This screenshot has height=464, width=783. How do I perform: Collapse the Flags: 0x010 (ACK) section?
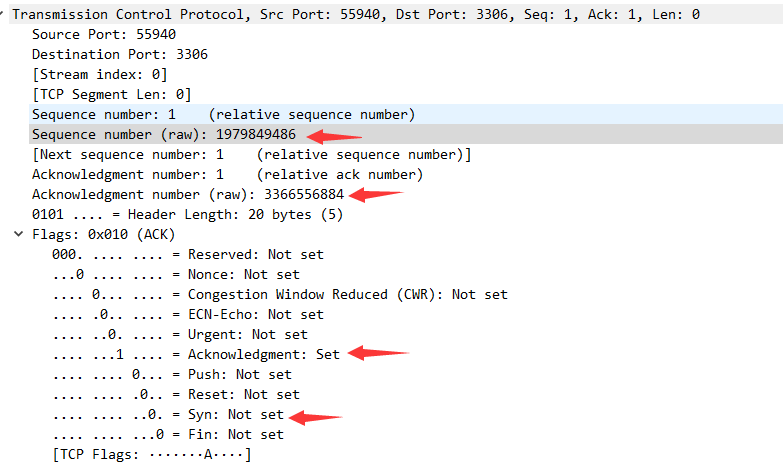point(18,234)
